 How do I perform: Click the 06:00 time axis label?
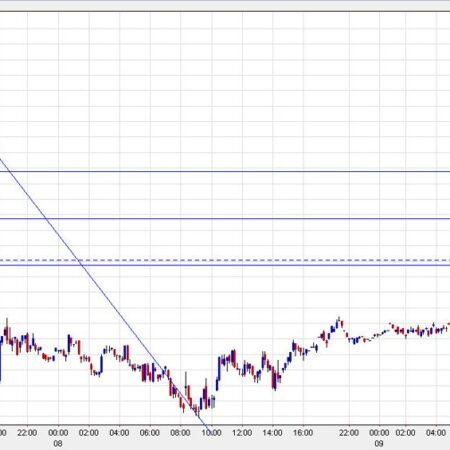[150, 433]
